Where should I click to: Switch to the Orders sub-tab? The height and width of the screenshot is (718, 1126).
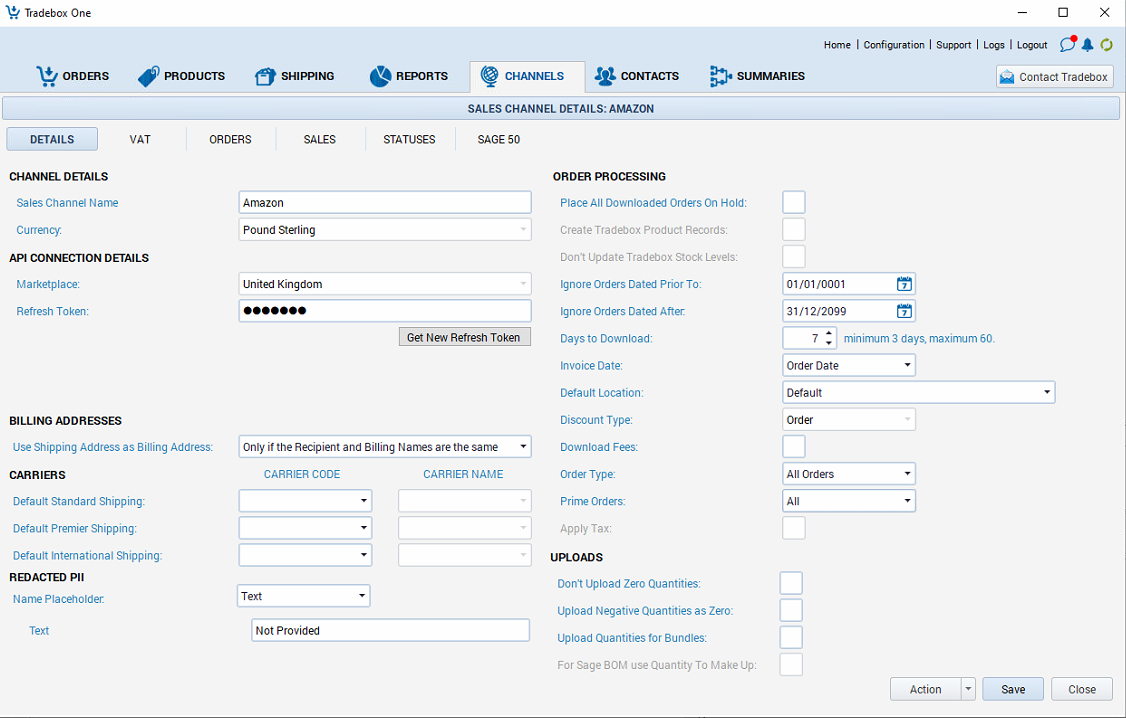pos(231,139)
